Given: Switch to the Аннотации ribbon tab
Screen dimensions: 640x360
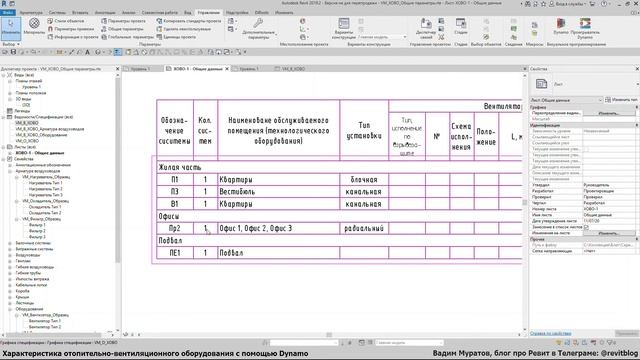Looking at the screenshot, I should coord(104,13).
